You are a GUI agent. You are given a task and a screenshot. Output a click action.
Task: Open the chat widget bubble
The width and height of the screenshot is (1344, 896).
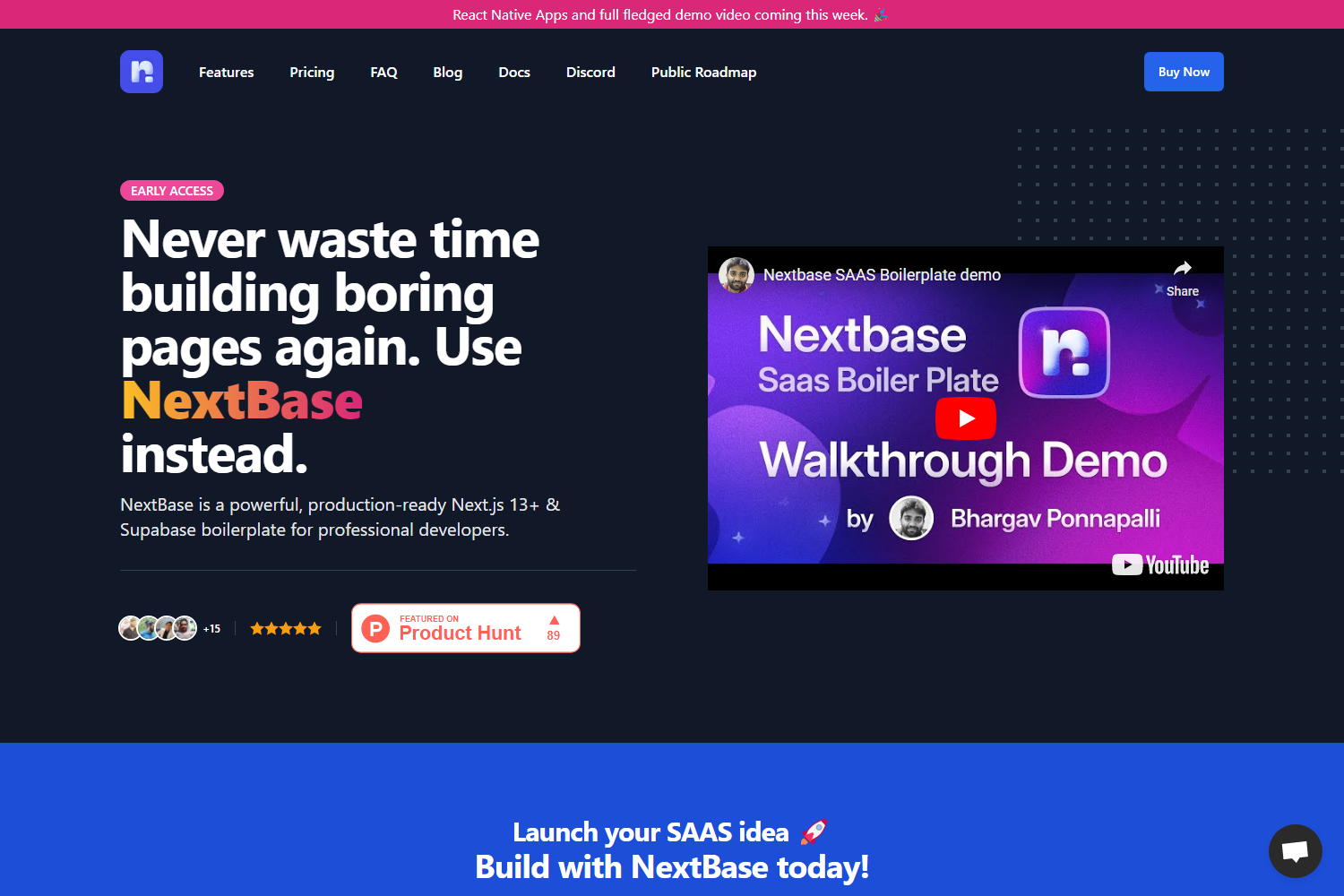(1295, 850)
